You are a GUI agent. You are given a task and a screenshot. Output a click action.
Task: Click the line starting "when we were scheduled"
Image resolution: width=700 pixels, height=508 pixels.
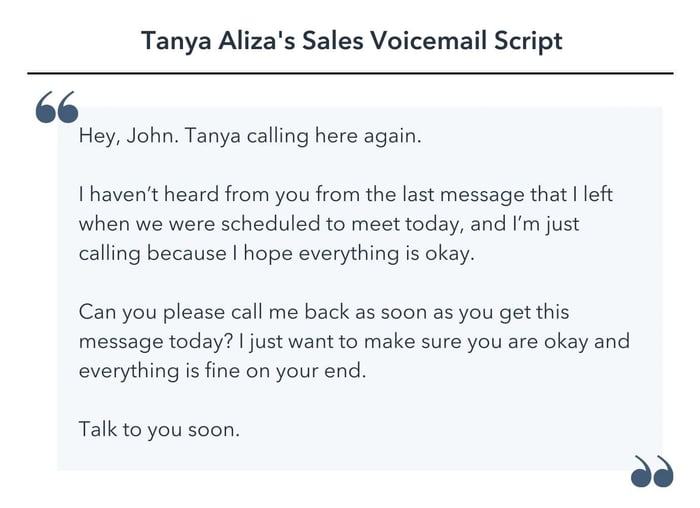[328, 223]
